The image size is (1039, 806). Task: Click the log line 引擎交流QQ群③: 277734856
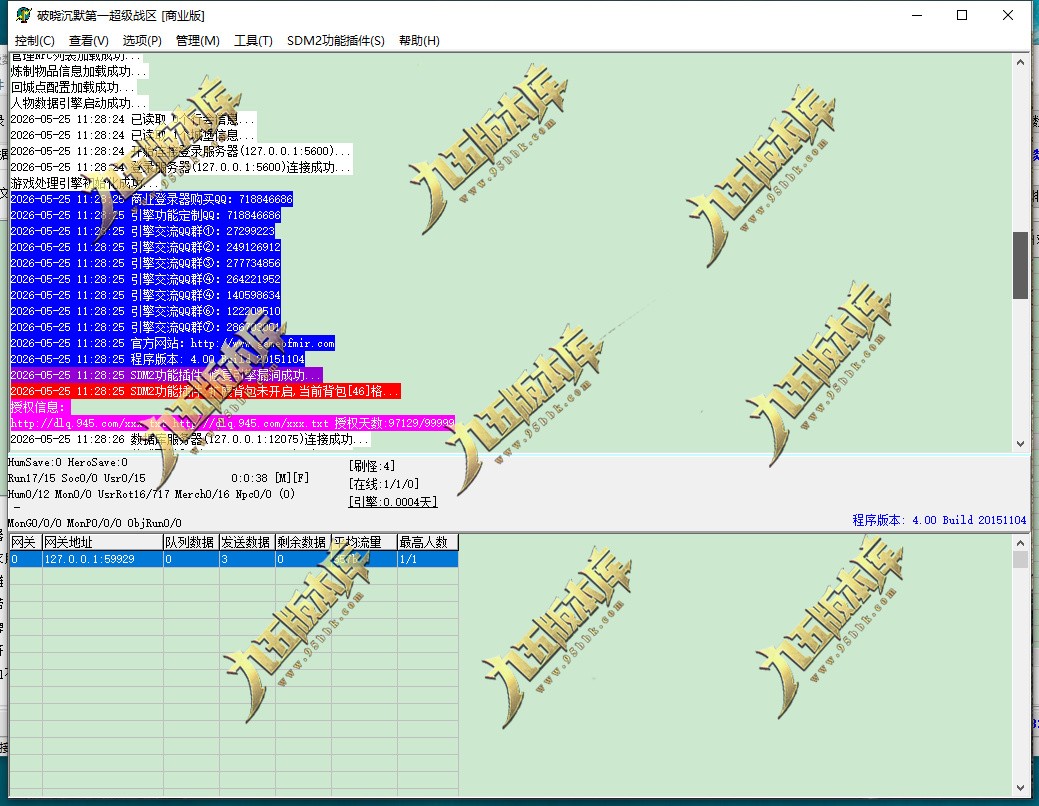[x=146, y=262]
